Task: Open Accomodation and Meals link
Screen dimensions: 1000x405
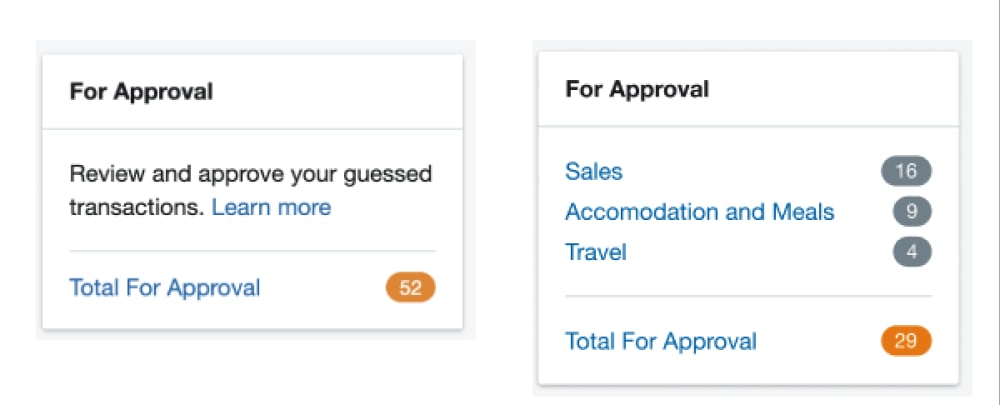Action: click(699, 212)
